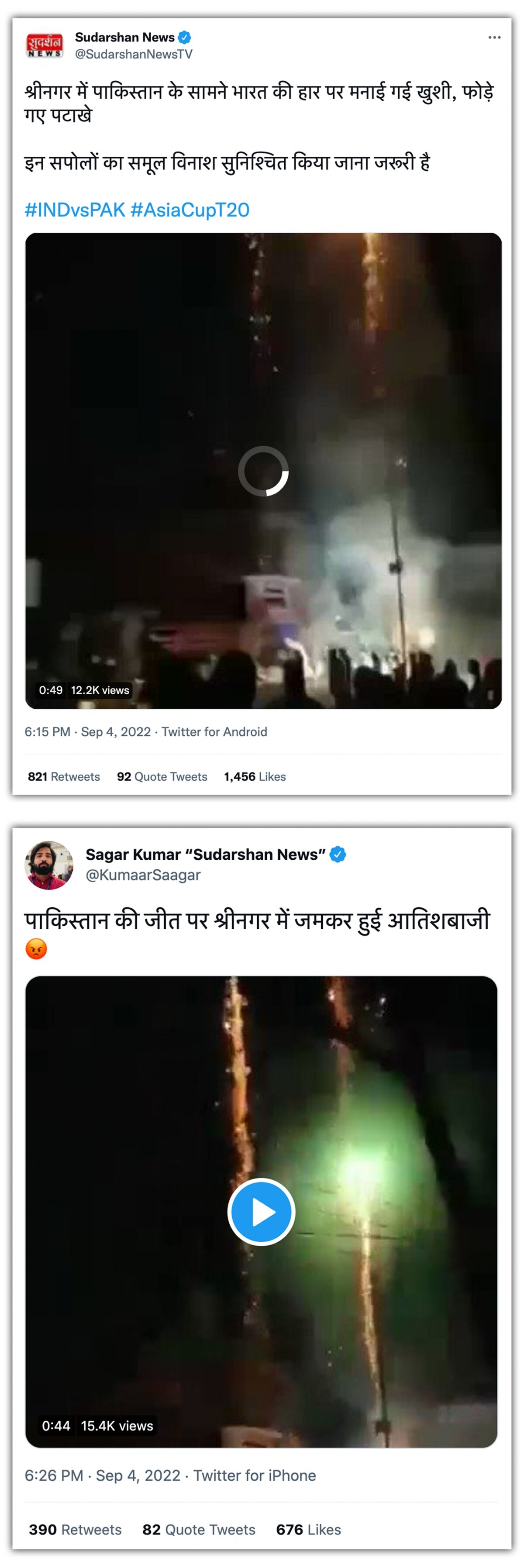View the 390 Retweets list
Image resolution: width=524 pixels, height=1568 pixels.
(75, 1530)
